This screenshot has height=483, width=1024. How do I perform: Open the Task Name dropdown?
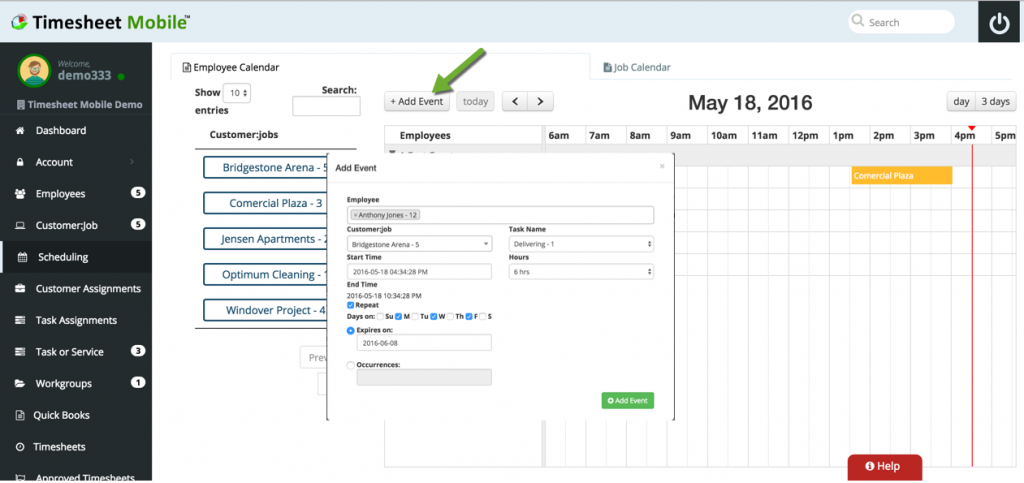click(x=581, y=243)
